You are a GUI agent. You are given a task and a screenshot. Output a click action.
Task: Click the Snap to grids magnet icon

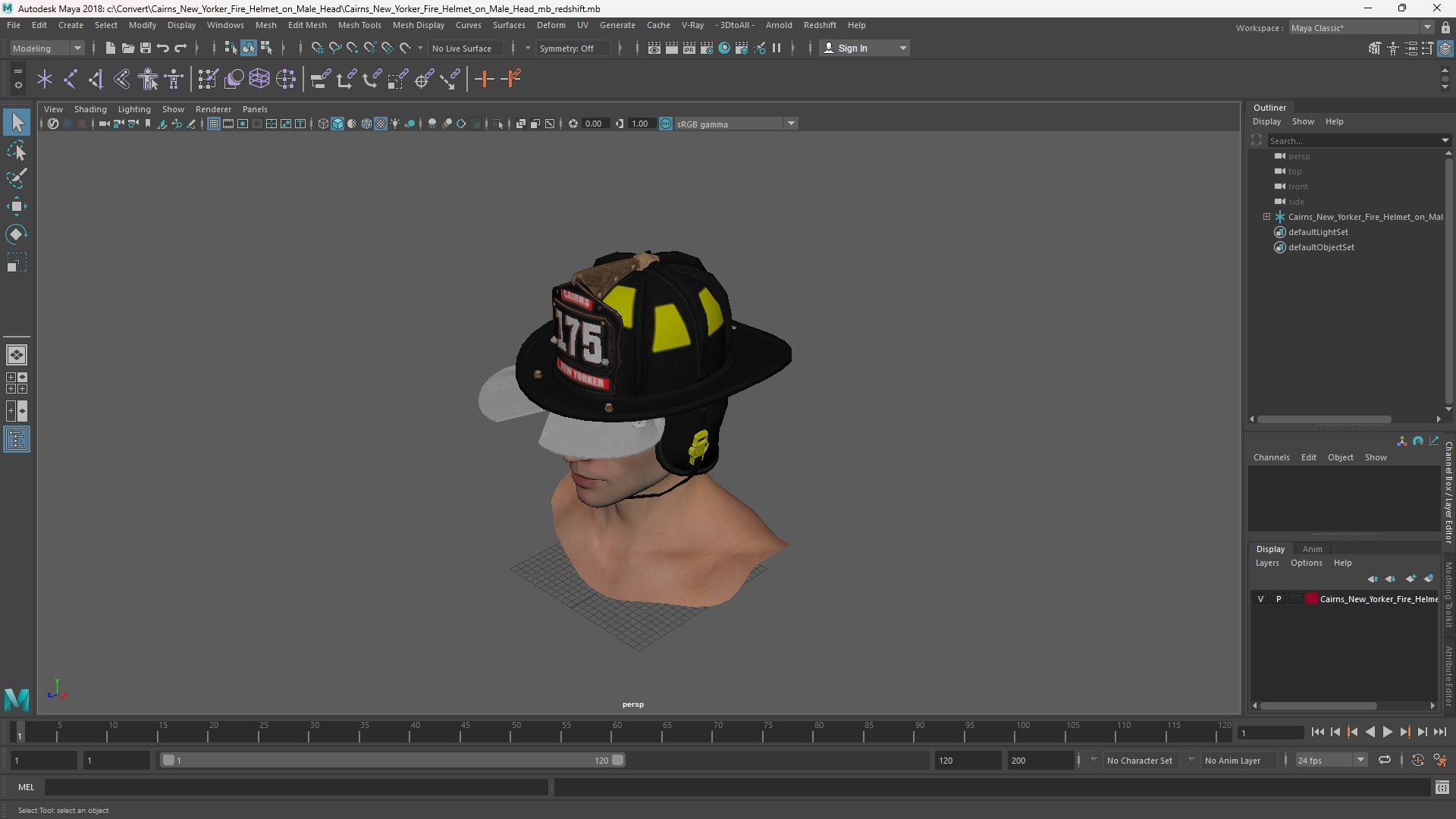(317, 48)
